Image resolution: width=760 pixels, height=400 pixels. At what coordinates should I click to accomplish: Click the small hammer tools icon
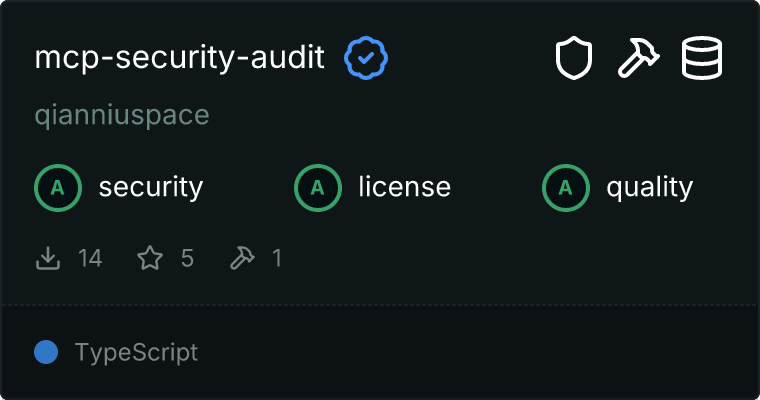[x=242, y=259]
